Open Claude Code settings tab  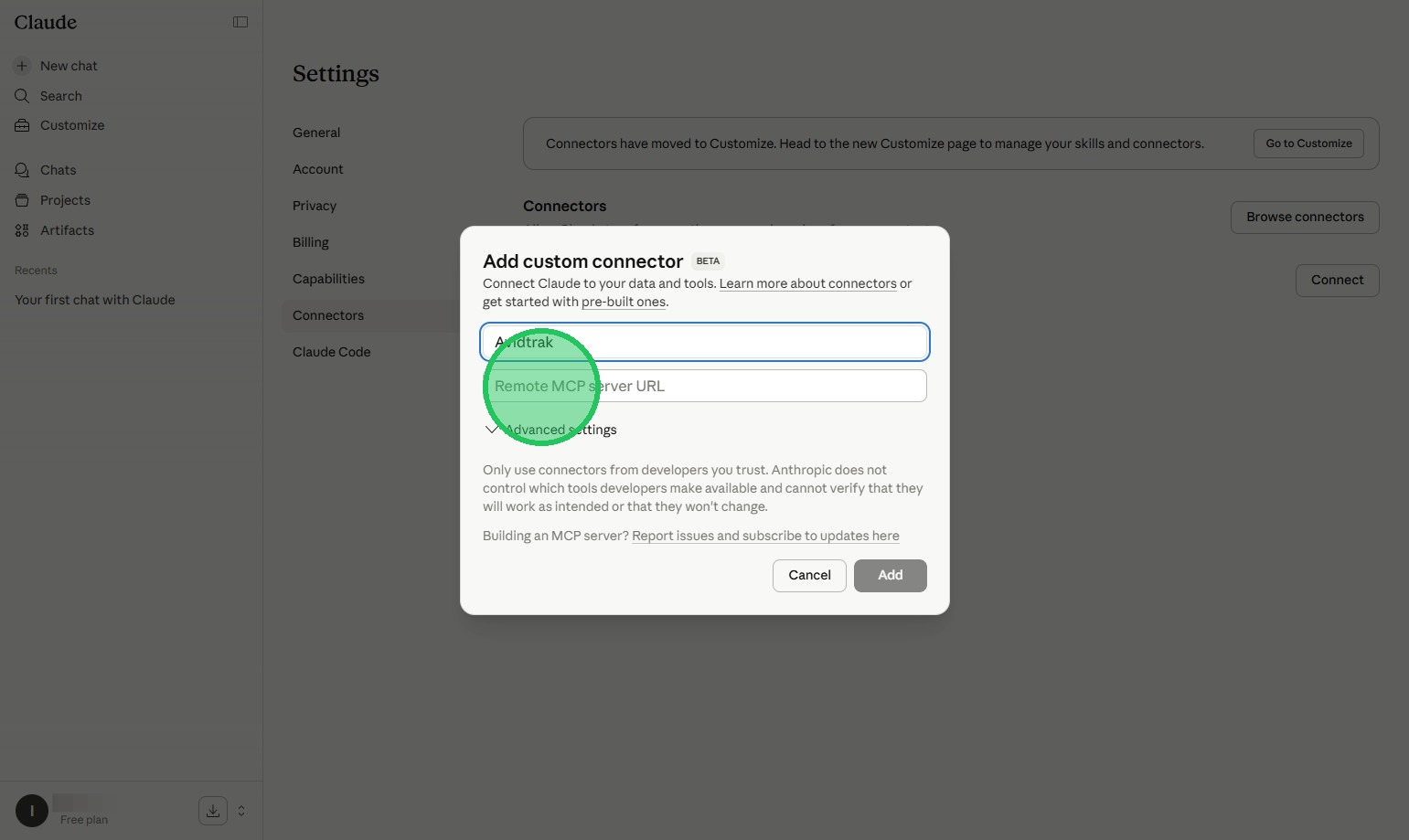(x=332, y=352)
